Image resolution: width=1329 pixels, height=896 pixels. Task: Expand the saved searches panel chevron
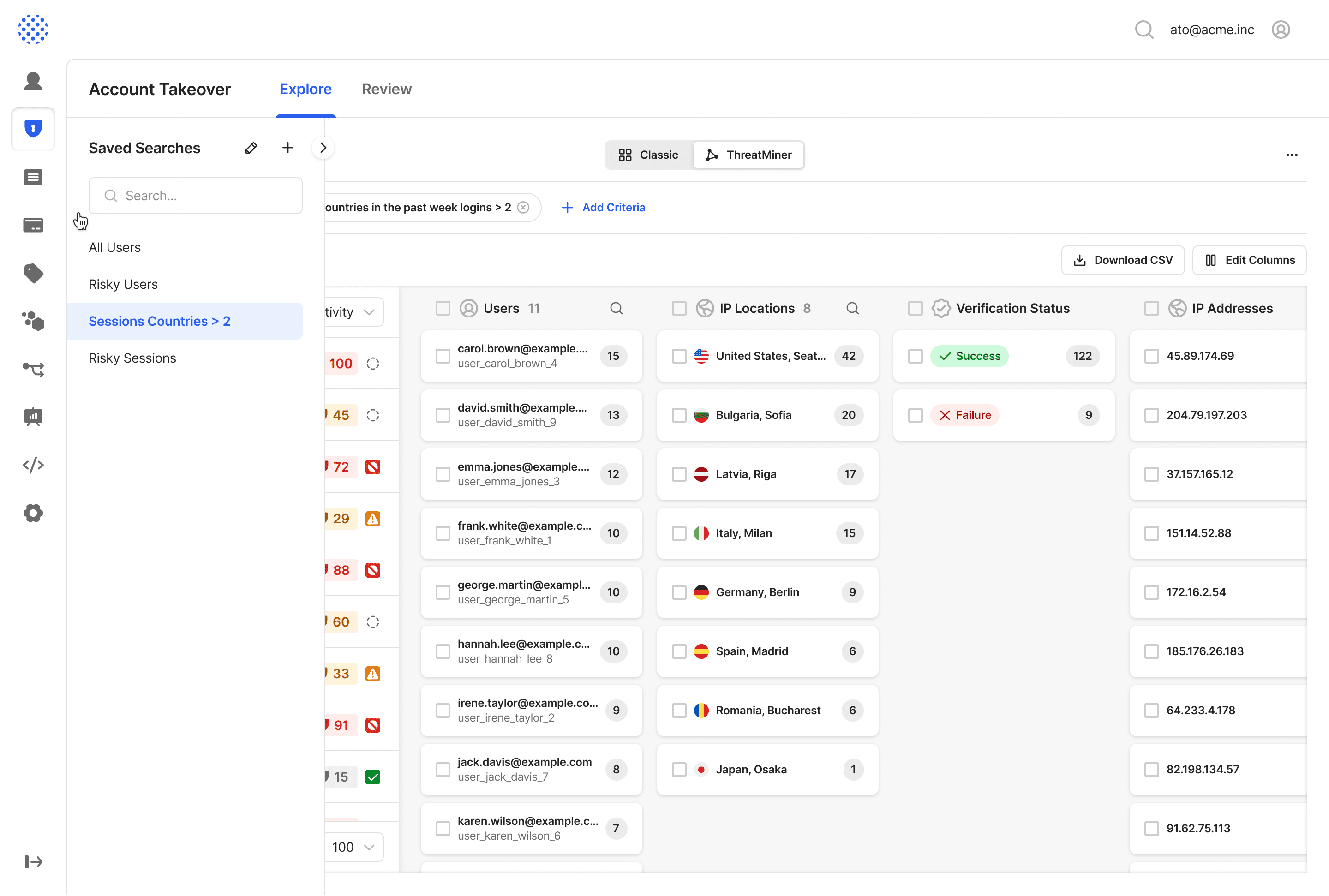[x=323, y=148]
